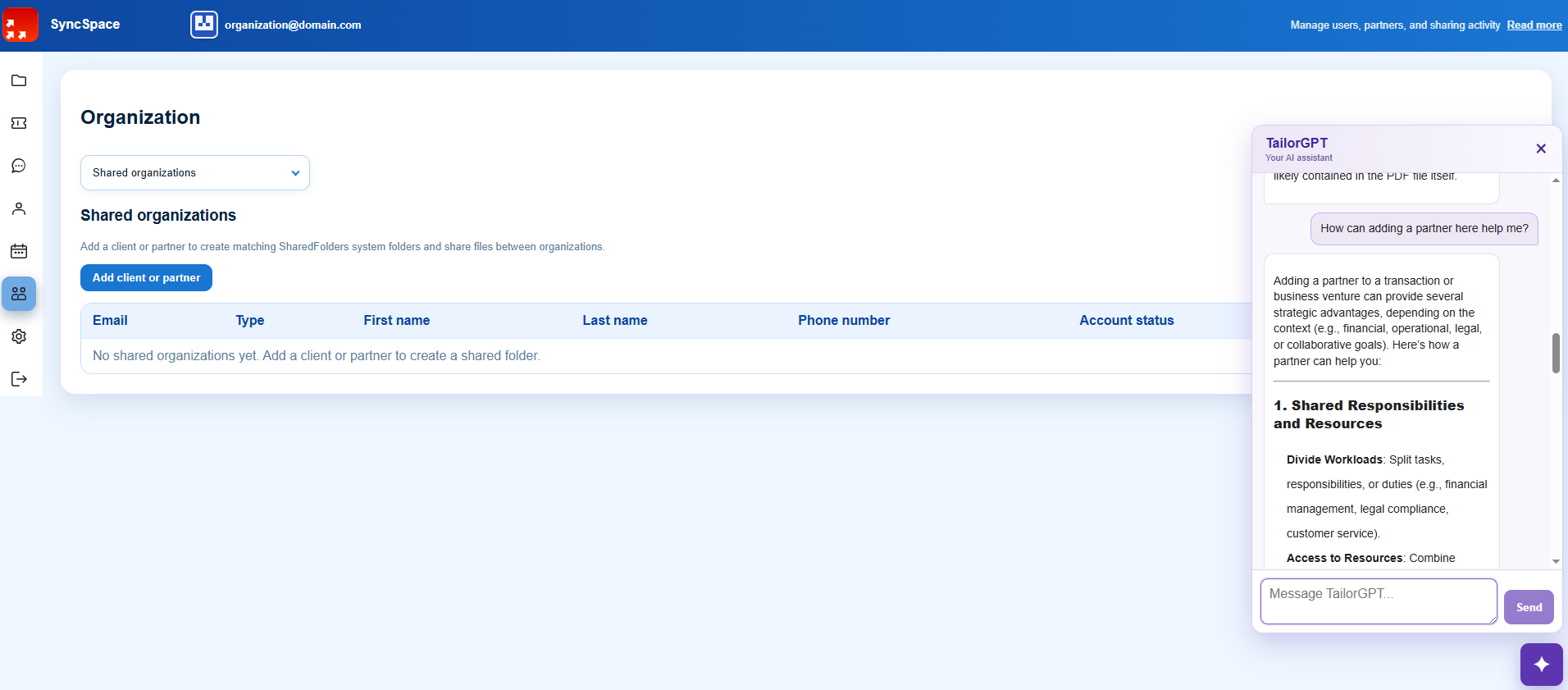Click the purple sparkle TailorGPT launcher
1568x690 pixels.
1541,665
